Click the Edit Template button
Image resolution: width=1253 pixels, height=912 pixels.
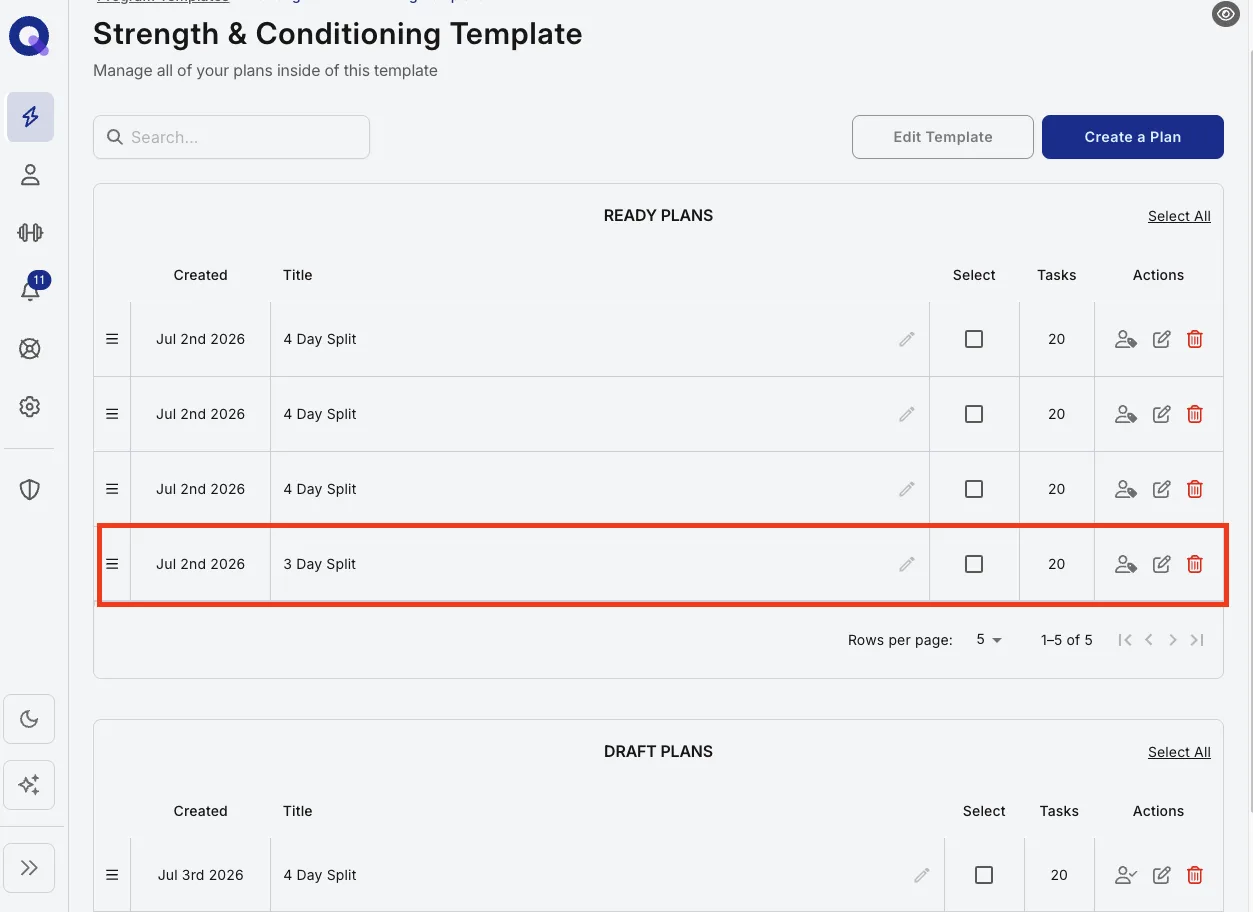[x=943, y=137]
